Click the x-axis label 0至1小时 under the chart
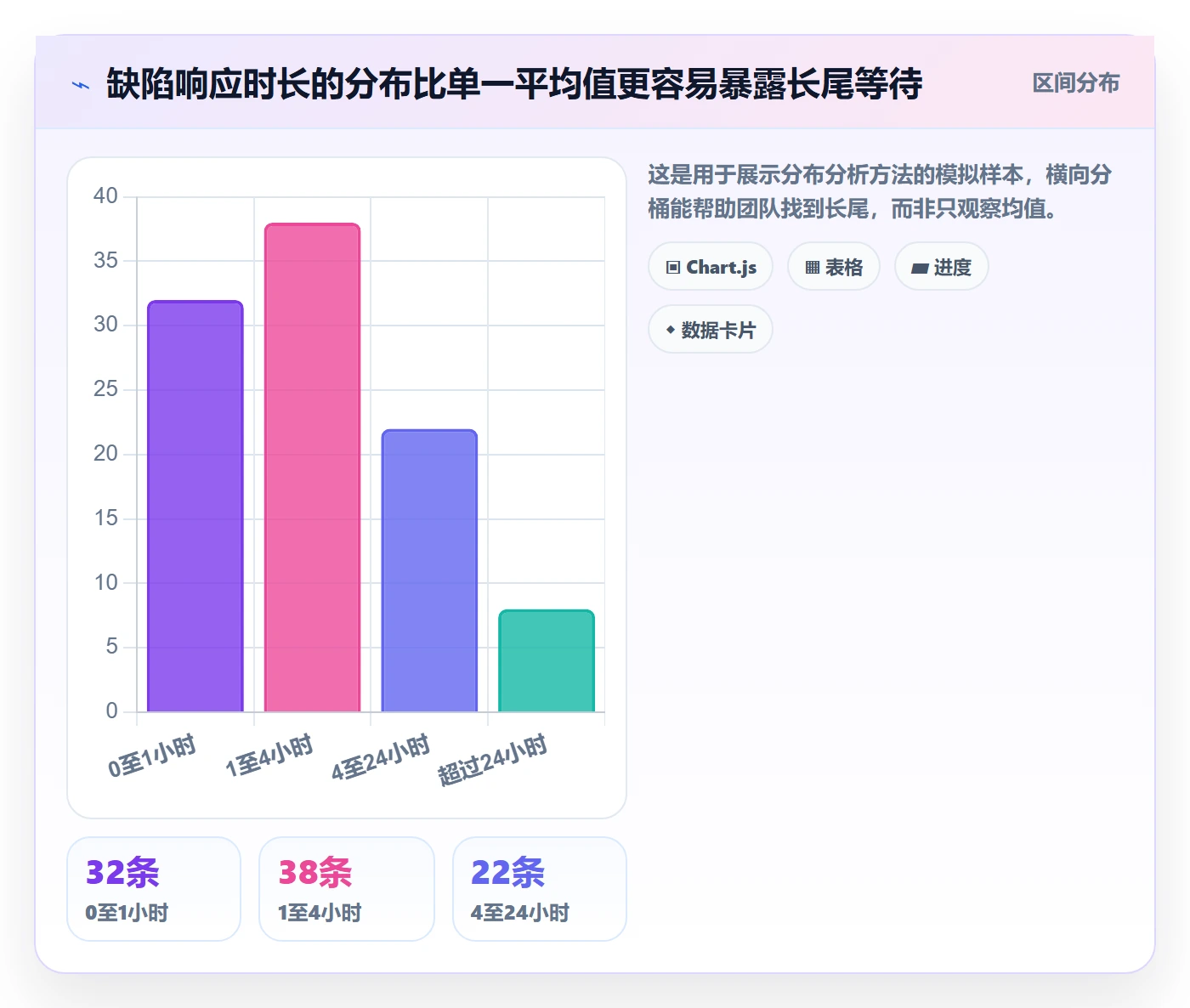 click(152, 756)
